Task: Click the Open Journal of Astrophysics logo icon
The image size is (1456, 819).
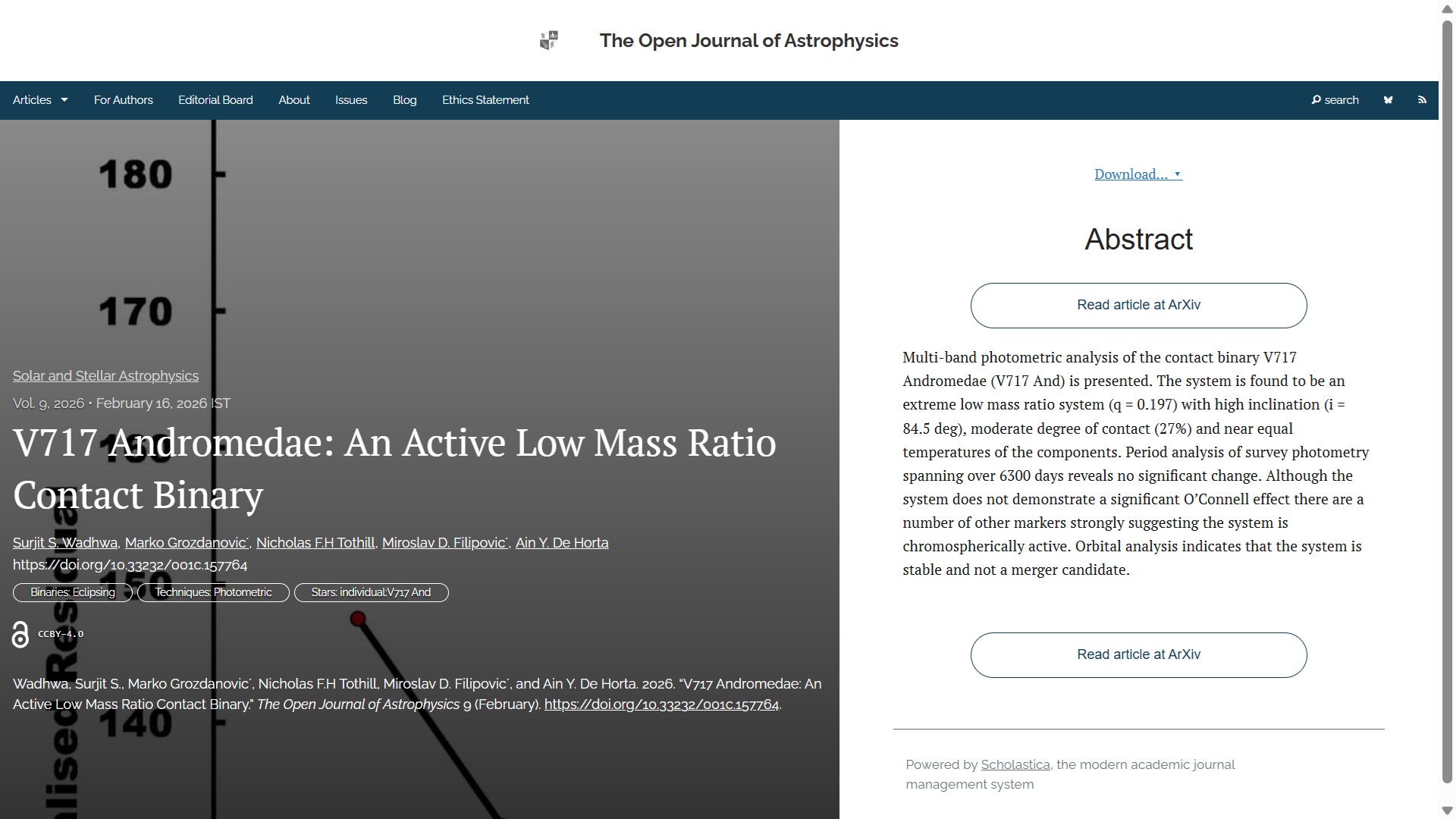Action: point(549,40)
